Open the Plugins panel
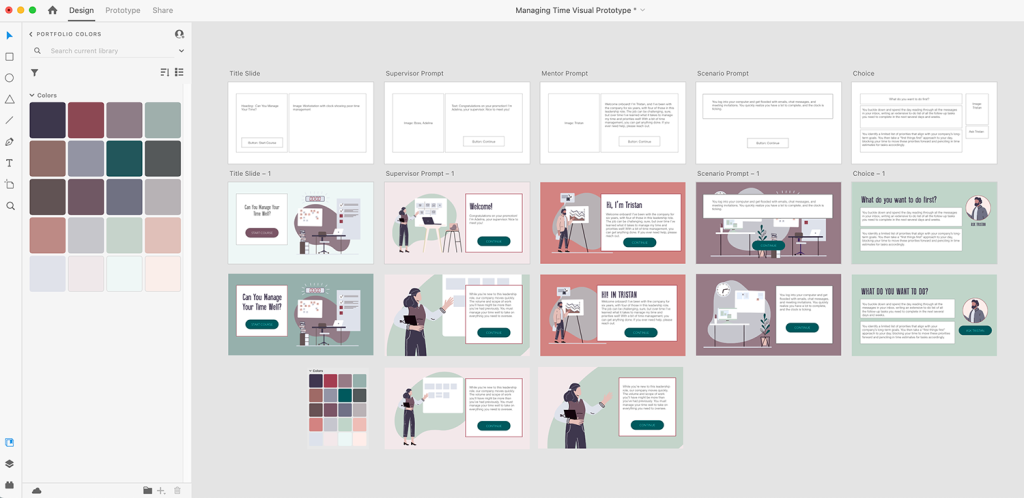Image resolution: width=1024 pixels, height=498 pixels. pos(10,485)
